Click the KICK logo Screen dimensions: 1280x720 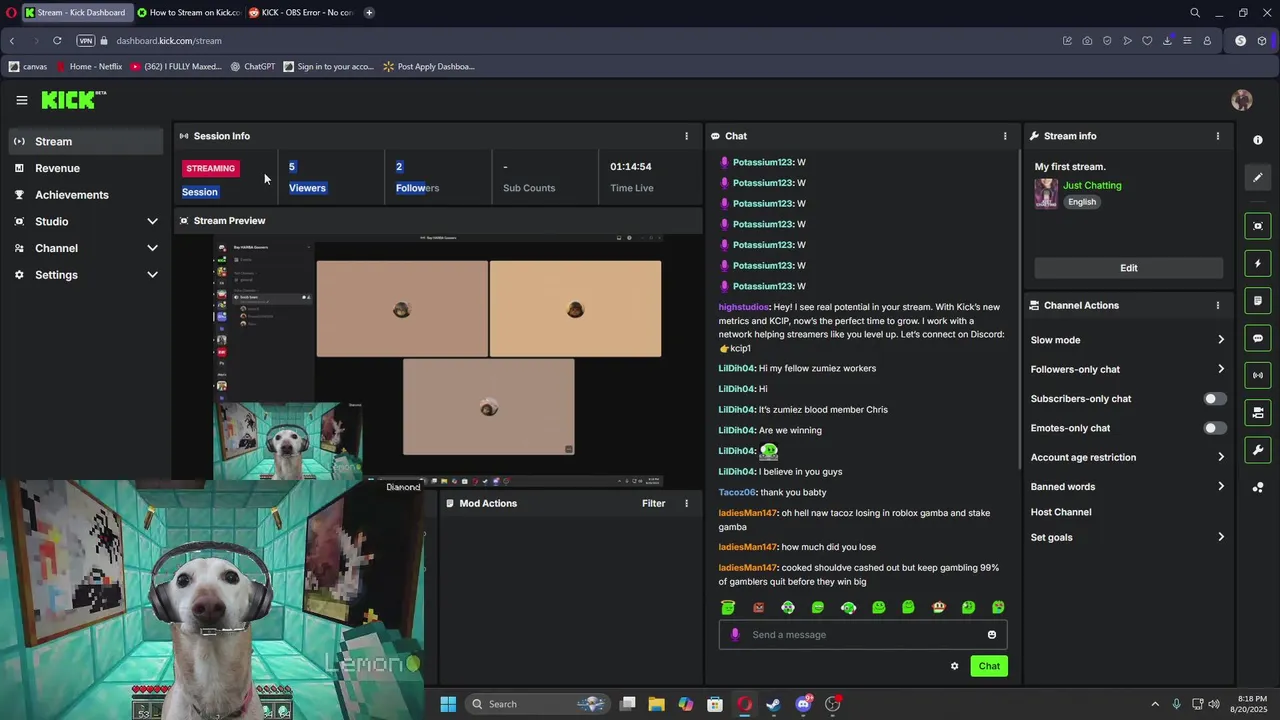[x=73, y=99]
